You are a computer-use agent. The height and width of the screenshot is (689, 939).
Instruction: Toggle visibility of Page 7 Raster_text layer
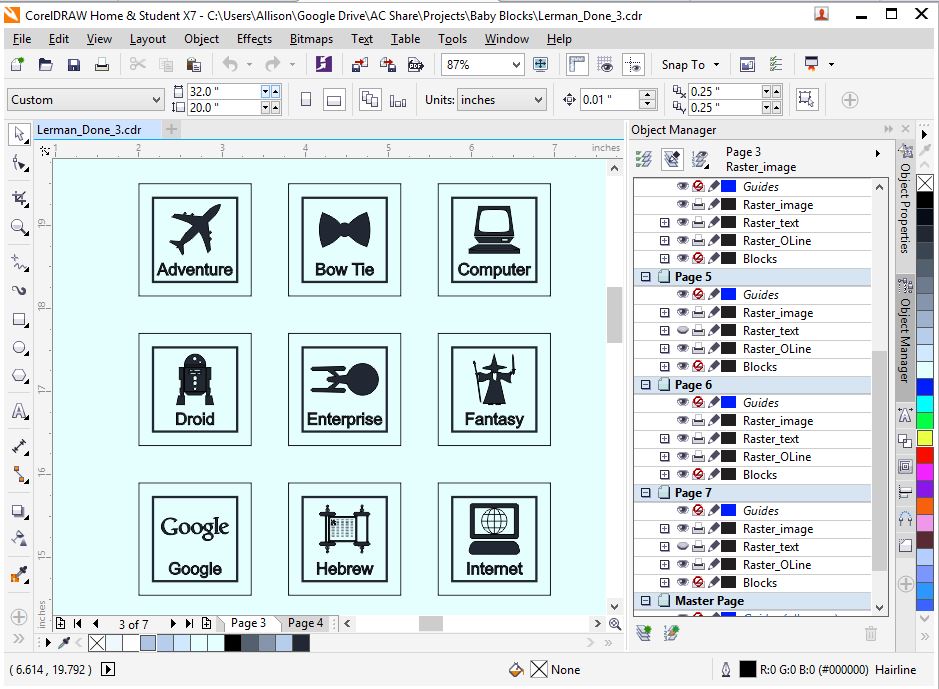pos(682,547)
